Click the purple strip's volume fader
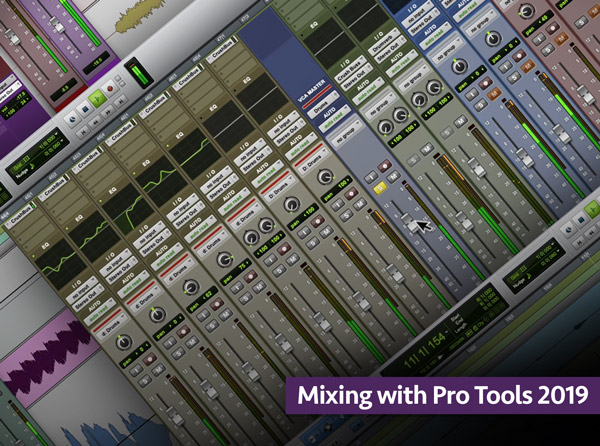The image size is (600, 446). (58, 24)
